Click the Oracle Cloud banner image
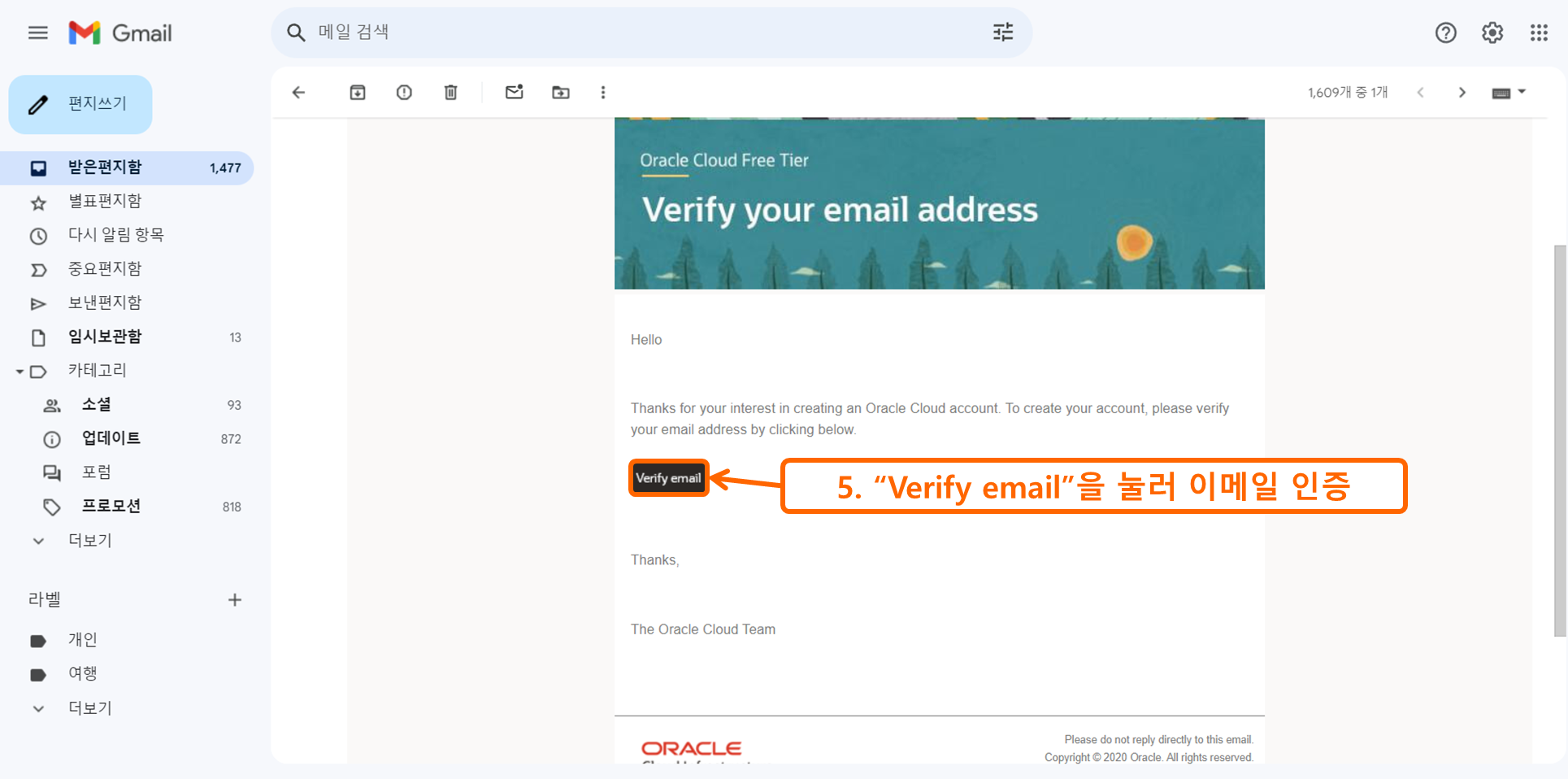Viewport: 1568px width, 779px height. [939, 203]
